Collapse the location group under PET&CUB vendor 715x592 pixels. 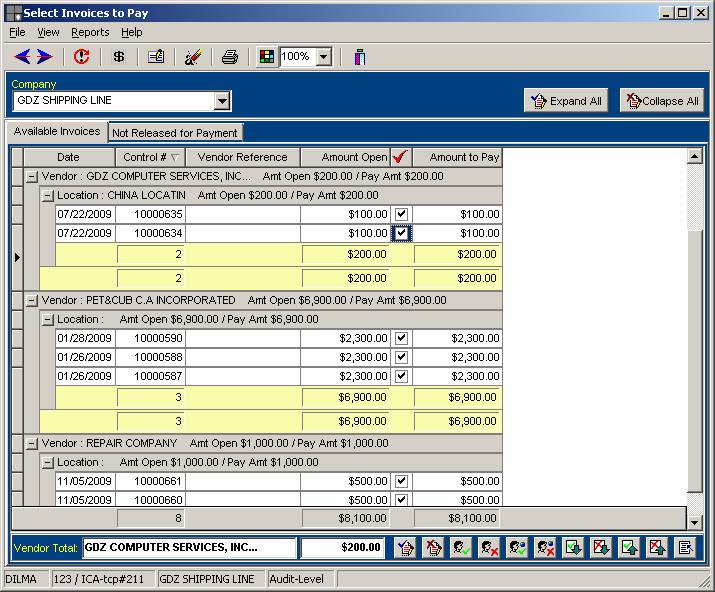[47, 320]
